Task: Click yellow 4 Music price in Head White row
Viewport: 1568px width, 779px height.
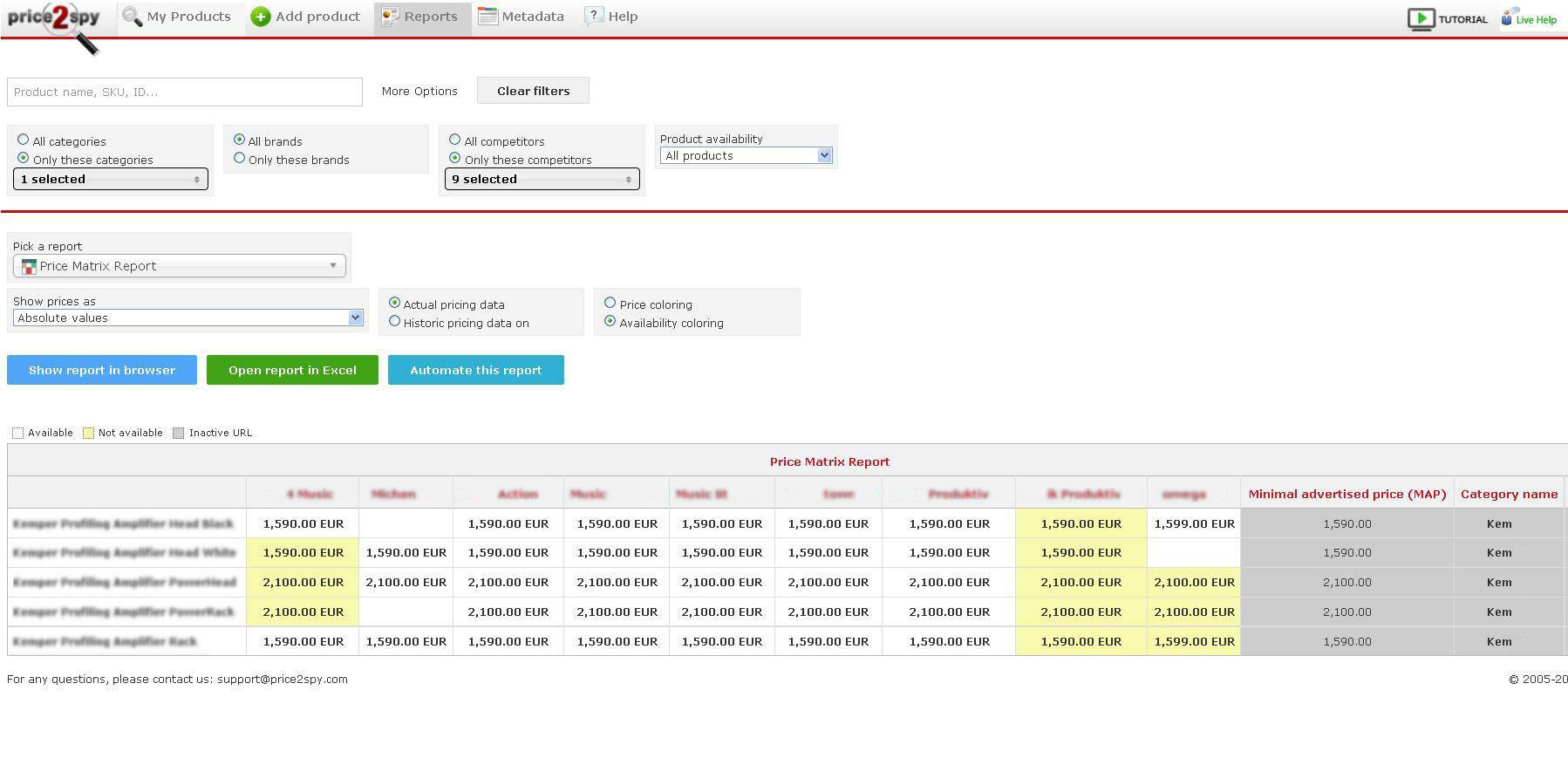Action: point(303,552)
